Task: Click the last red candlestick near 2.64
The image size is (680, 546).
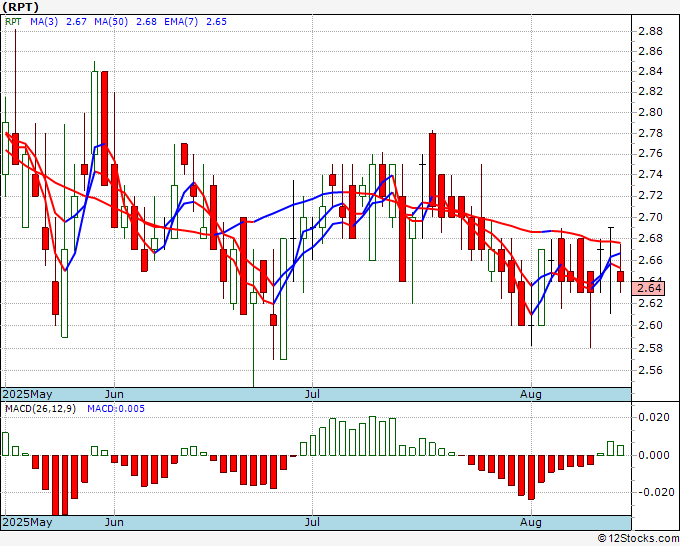Action: pos(621,276)
